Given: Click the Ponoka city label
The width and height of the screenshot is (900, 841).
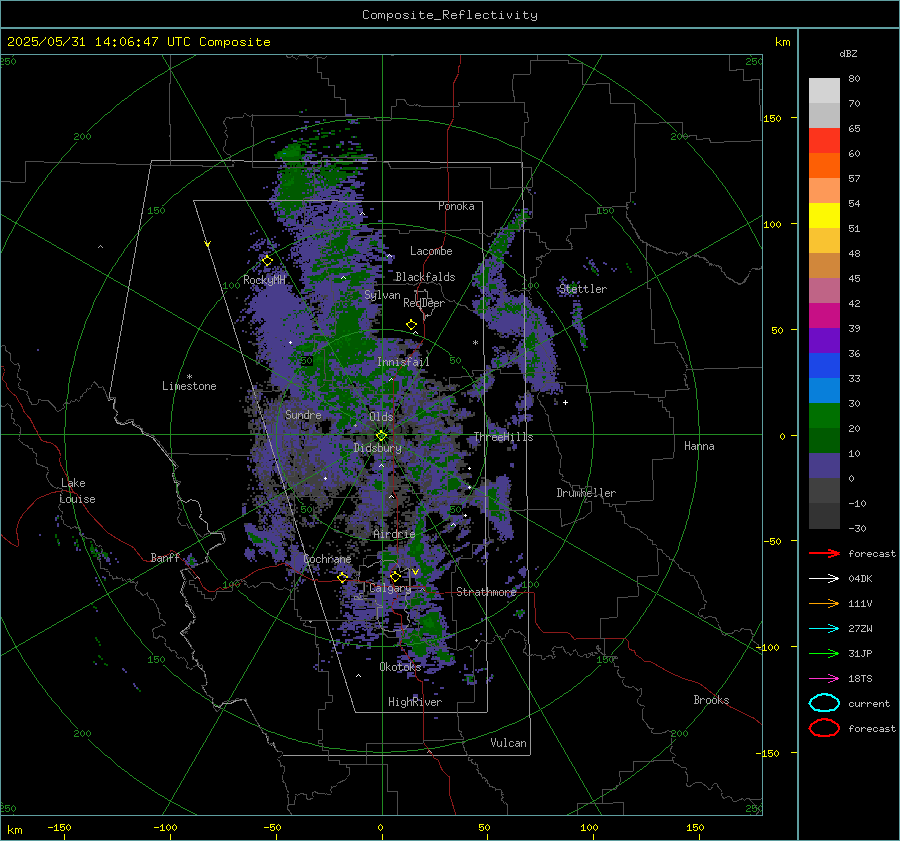Looking at the screenshot, I should tap(456, 206).
